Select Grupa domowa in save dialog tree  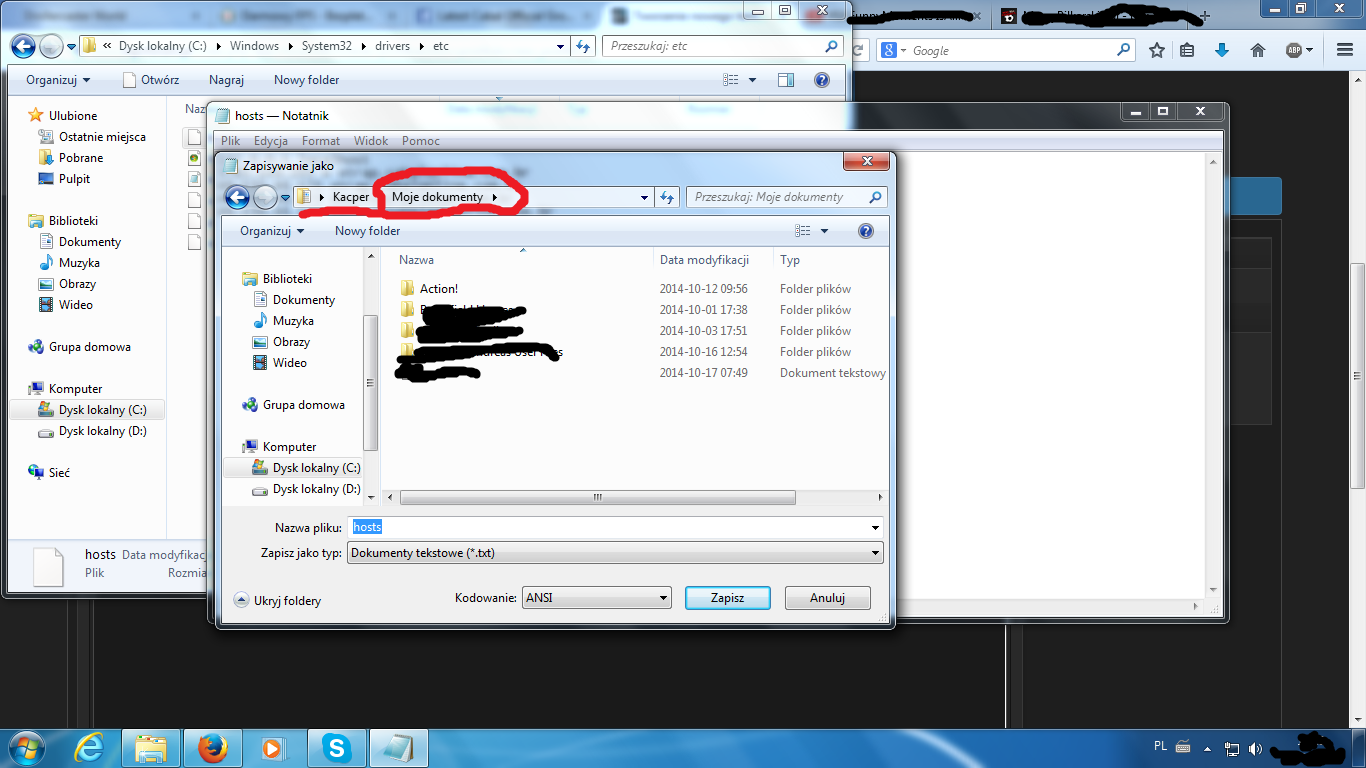click(293, 405)
